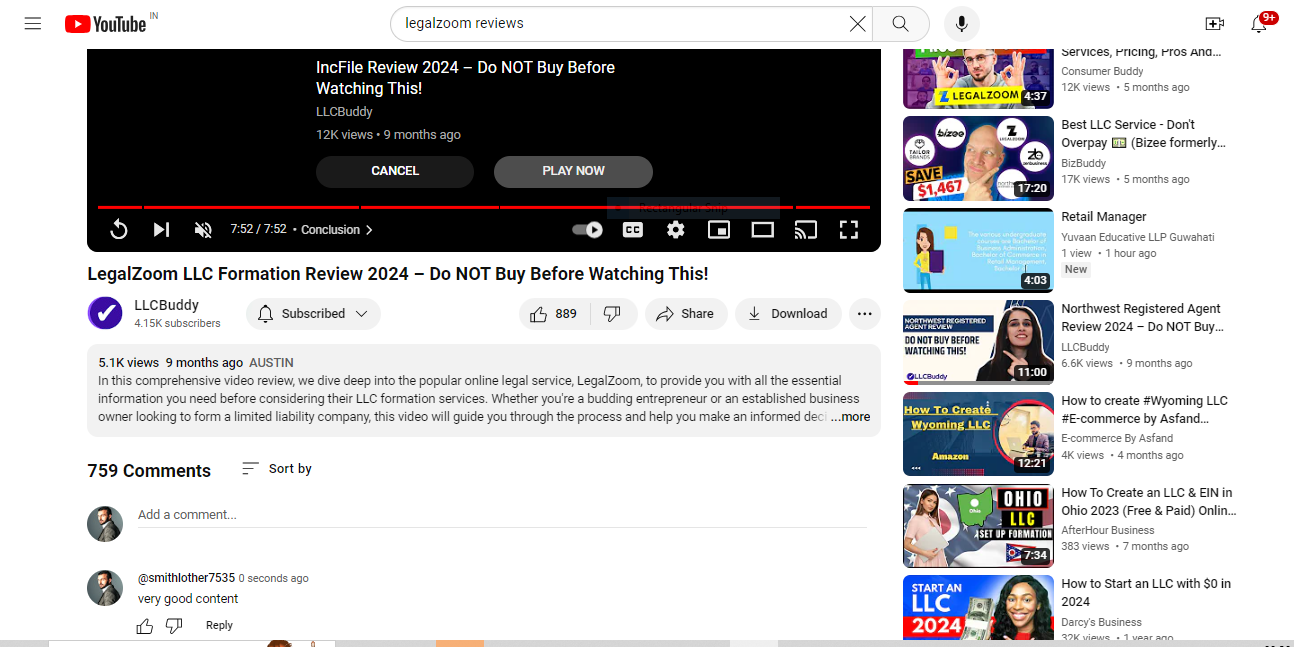Like the video with 889 likes

555,314
